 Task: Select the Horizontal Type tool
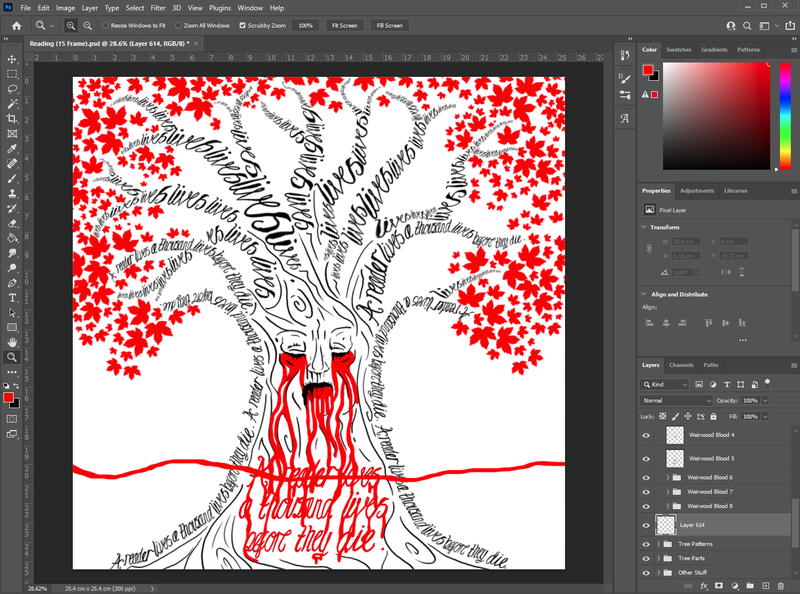[13, 297]
